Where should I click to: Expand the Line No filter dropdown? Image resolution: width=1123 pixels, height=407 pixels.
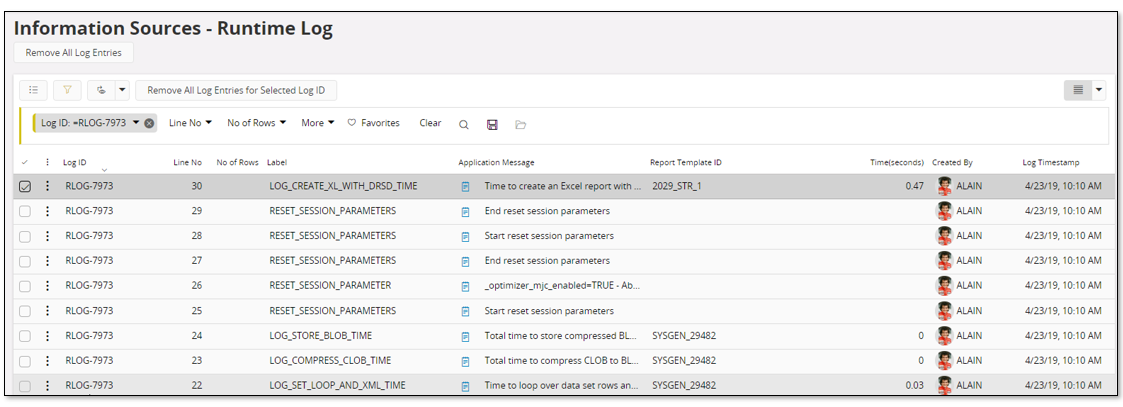(x=189, y=123)
